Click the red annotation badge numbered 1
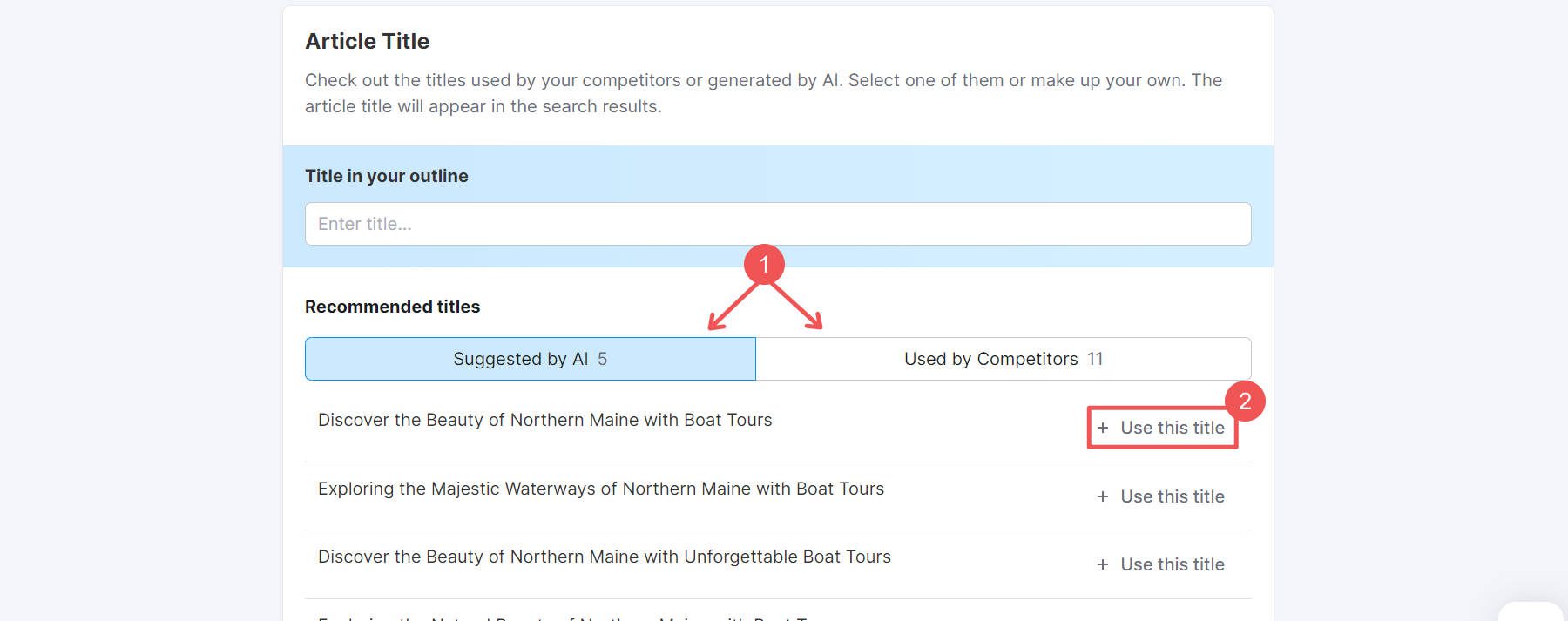The height and width of the screenshot is (621, 1568). coord(764,263)
